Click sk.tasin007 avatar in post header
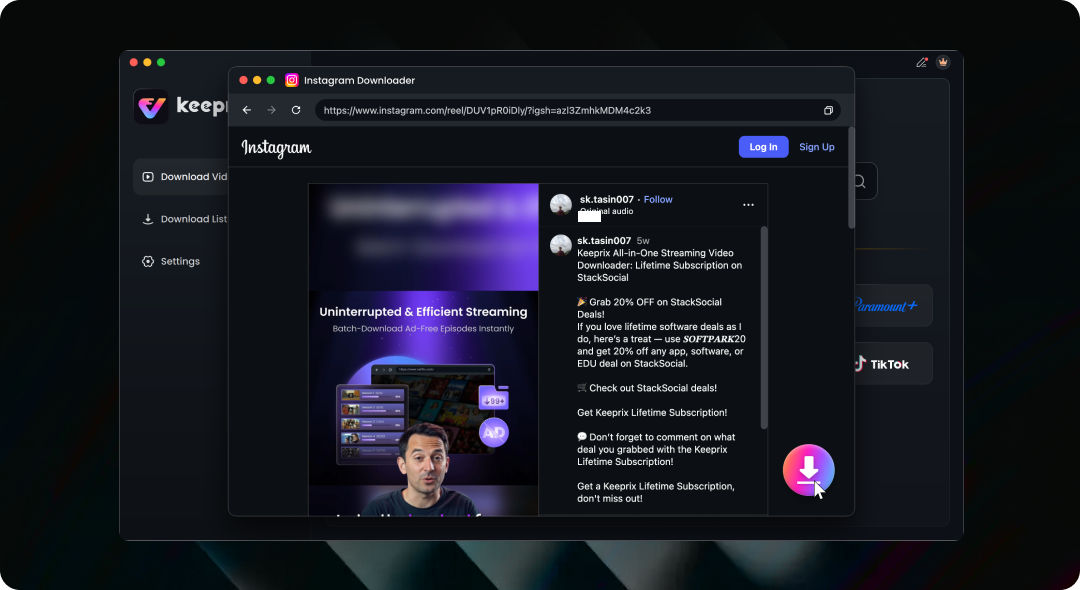Viewport: 1080px width, 590px height. (561, 204)
